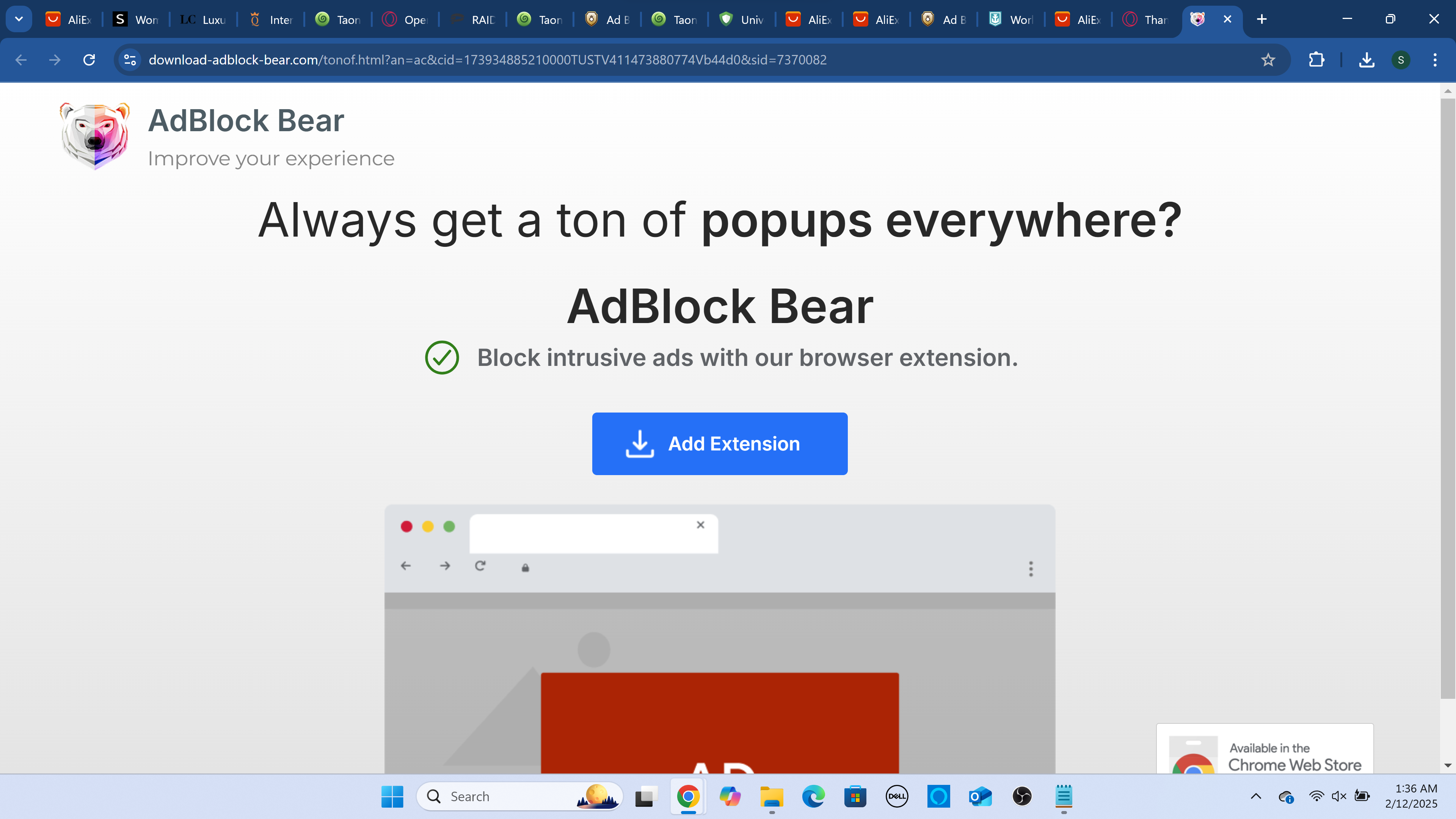
Task: Open Task View in taskbar
Action: (646, 796)
